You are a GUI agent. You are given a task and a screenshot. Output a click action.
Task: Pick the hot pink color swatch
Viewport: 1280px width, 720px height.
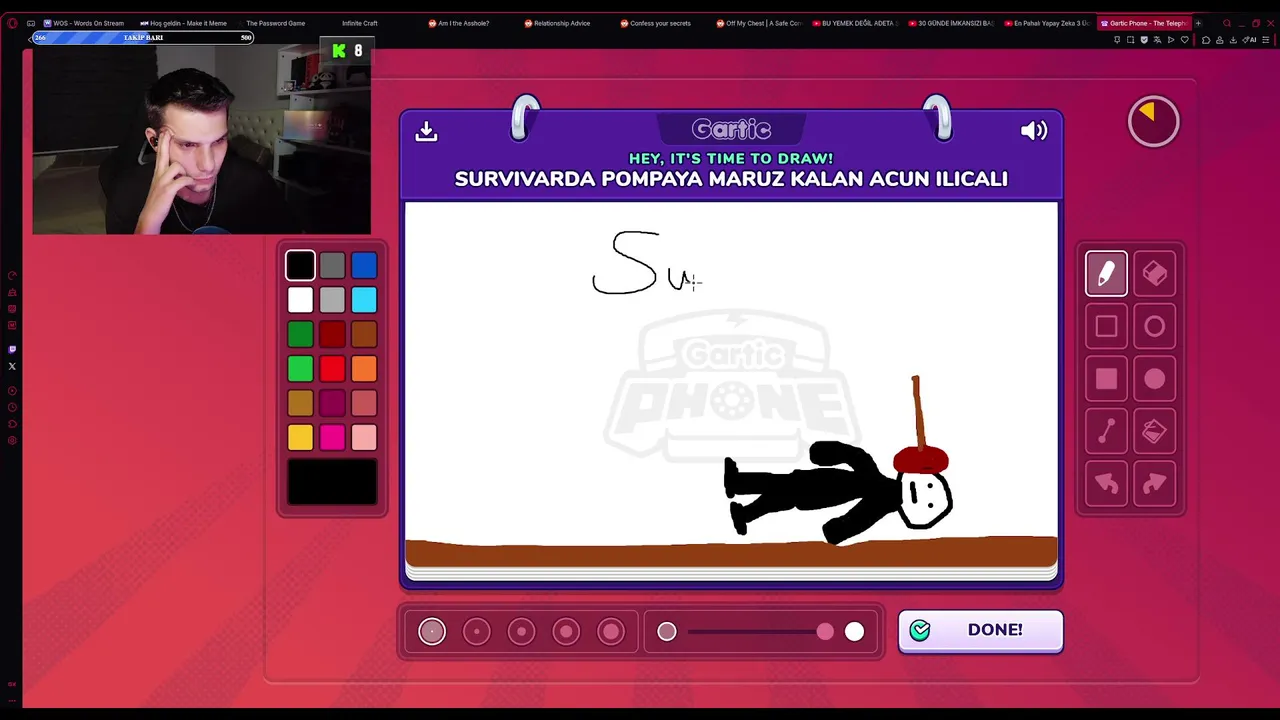coord(332,437)
